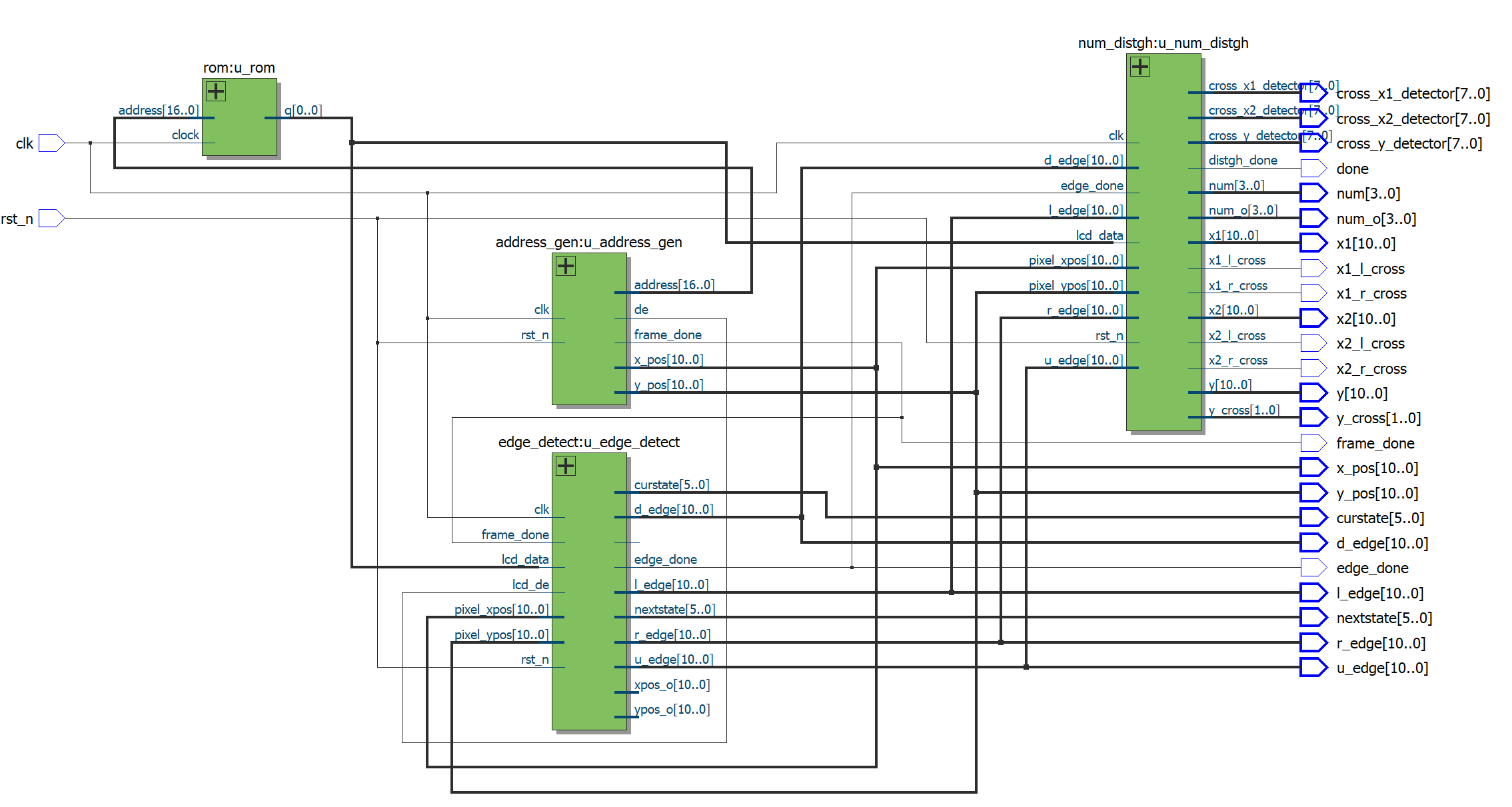Click the rom:u_rom instance label
Screen dimensions: 1512x807
coord(239,68)
